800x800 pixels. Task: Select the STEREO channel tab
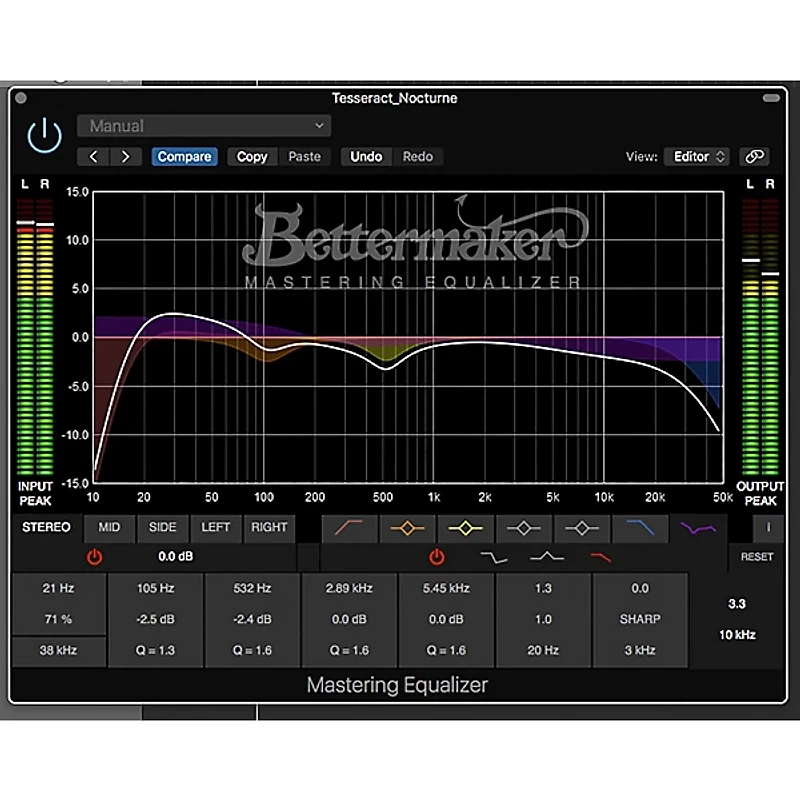coord(46,527)
